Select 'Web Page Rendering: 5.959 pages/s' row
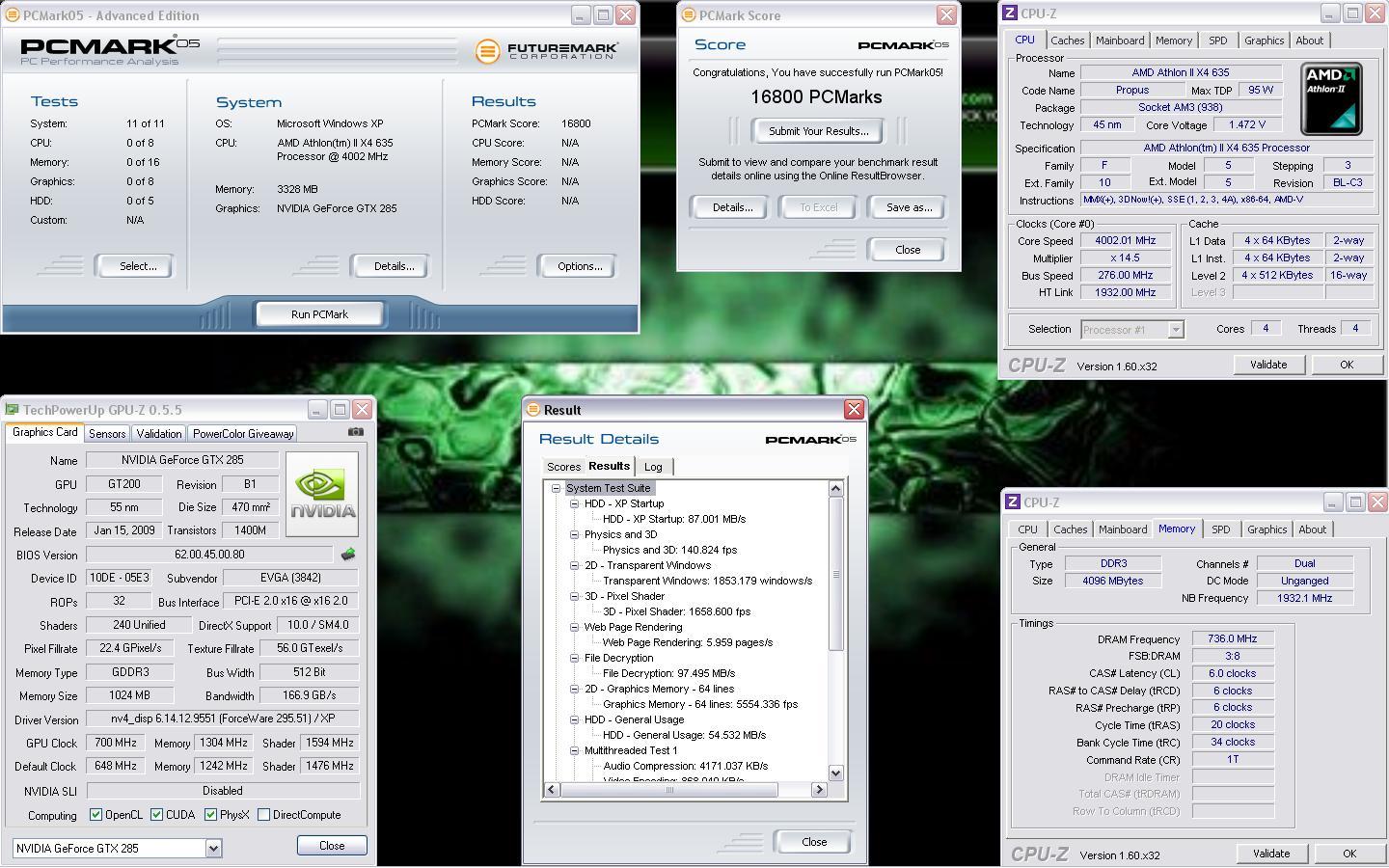 point(687,642)
